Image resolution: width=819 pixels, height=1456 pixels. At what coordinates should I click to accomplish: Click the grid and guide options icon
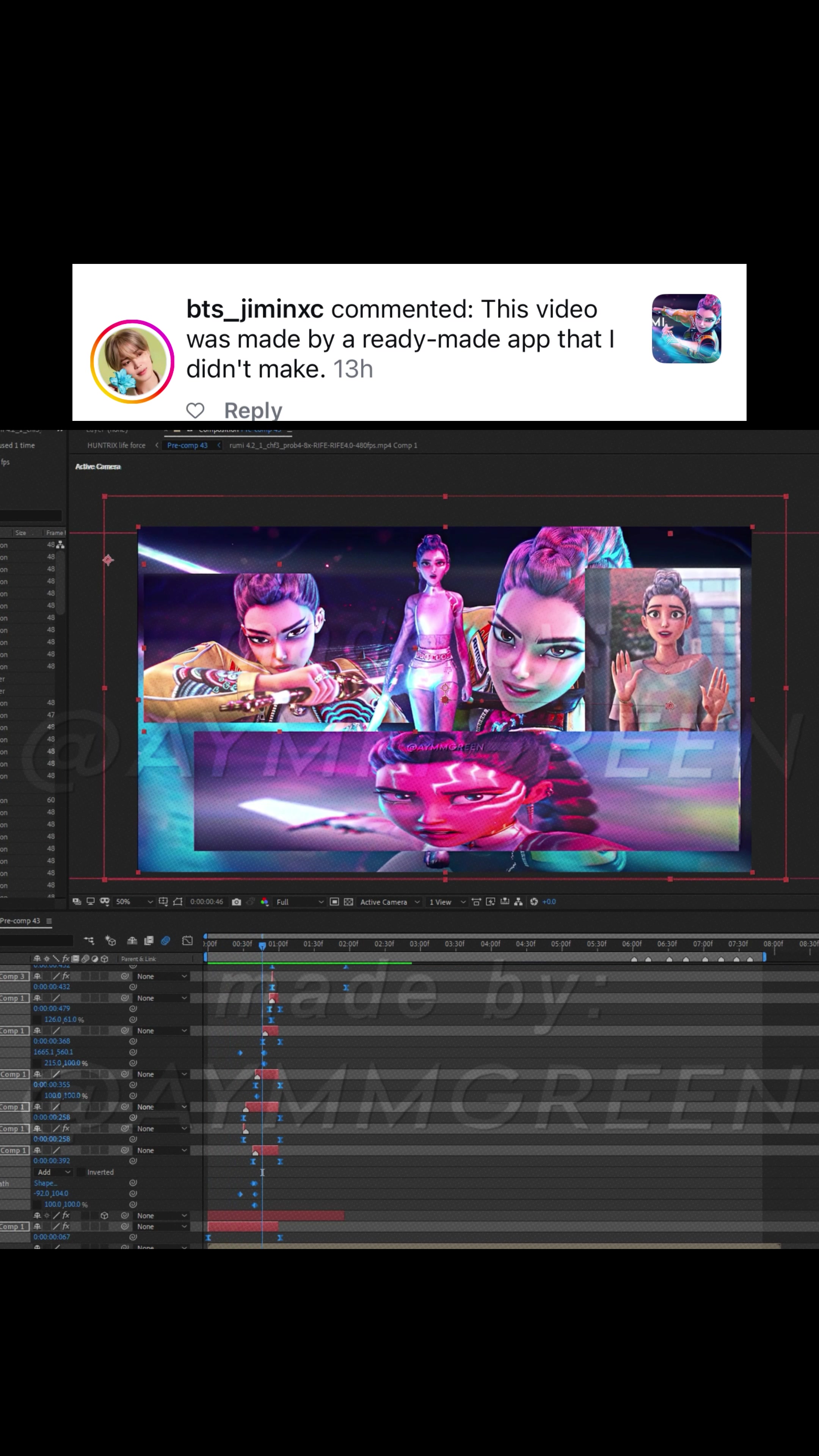click(163, 902)
